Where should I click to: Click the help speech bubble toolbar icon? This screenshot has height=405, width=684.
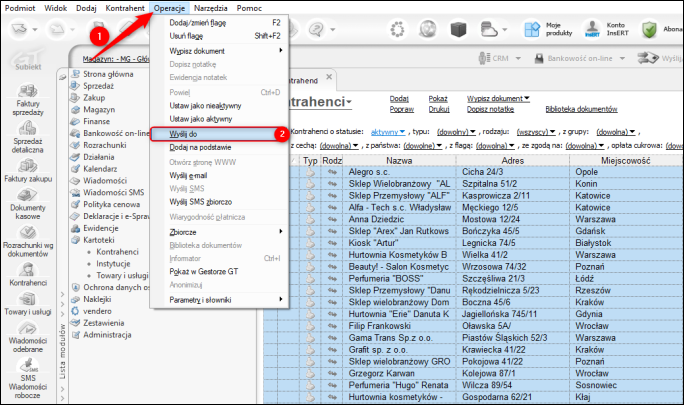point(316,29)
